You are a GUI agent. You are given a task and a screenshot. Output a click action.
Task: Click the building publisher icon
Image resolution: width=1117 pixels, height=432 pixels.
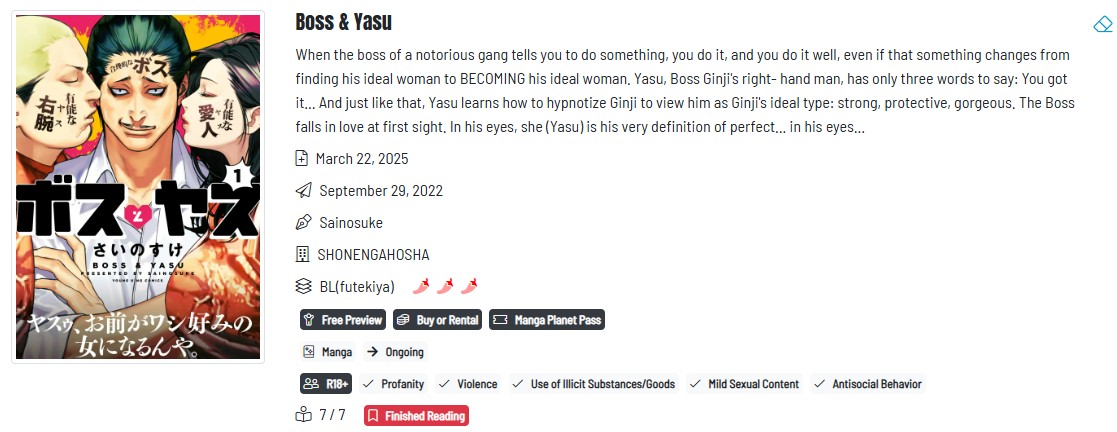[x=303, y=255]
